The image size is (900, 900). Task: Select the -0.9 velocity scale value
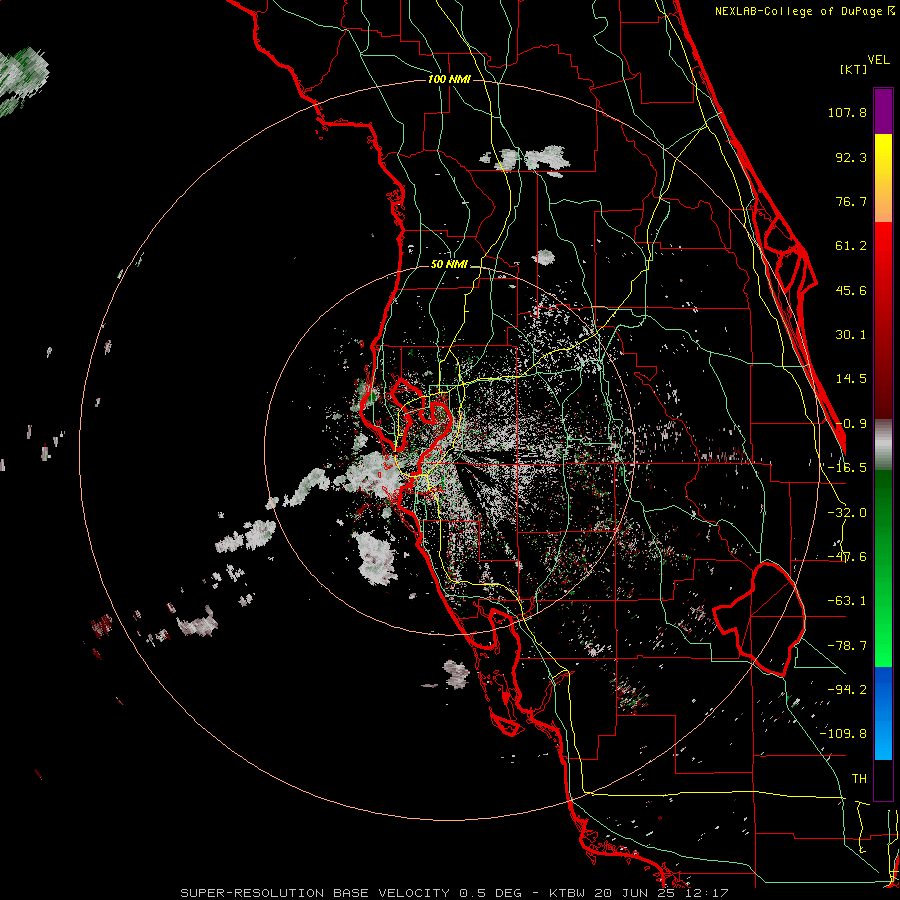(851, 424)
